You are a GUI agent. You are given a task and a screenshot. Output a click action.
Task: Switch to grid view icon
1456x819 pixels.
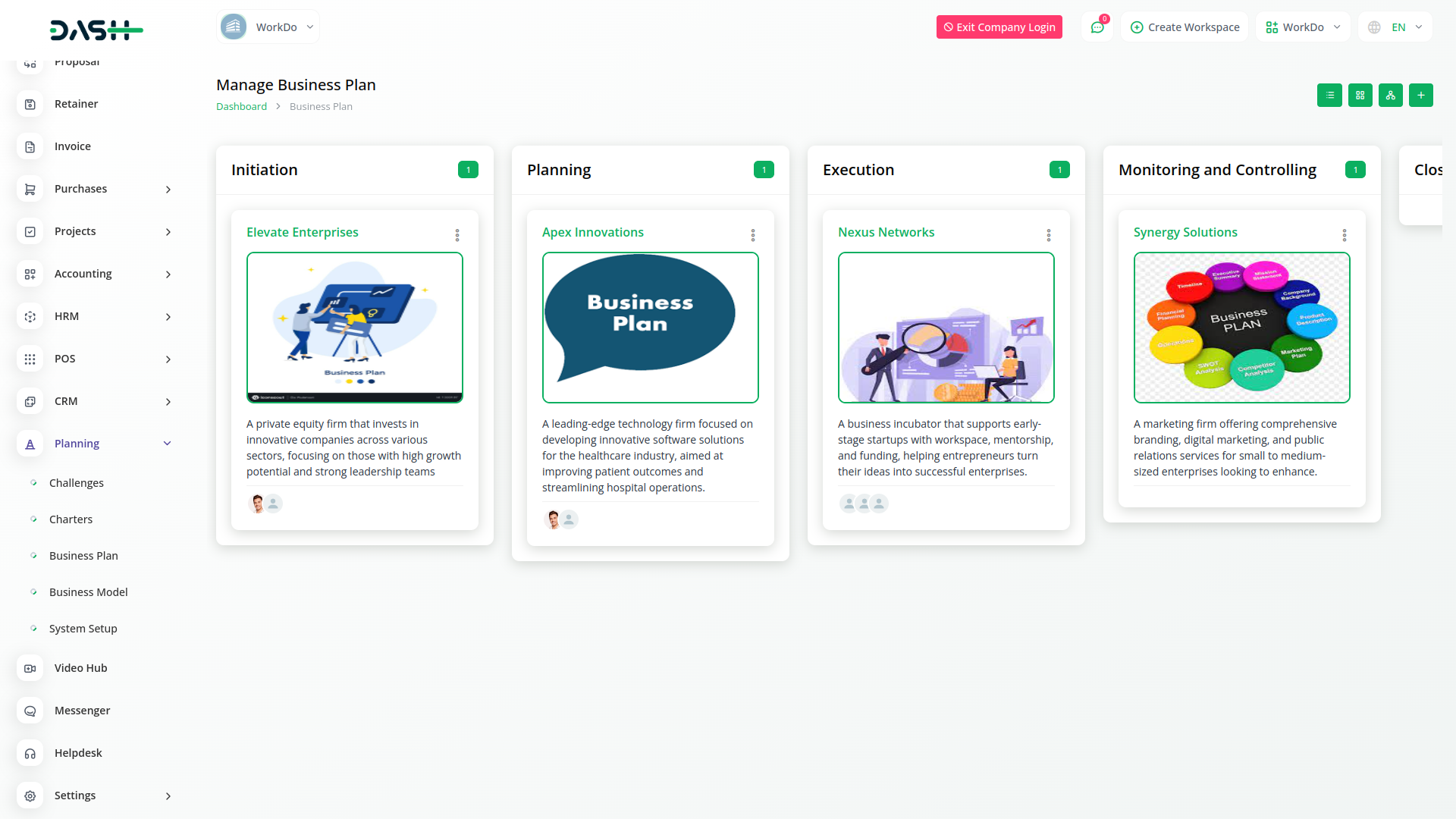click(1360, 96)
